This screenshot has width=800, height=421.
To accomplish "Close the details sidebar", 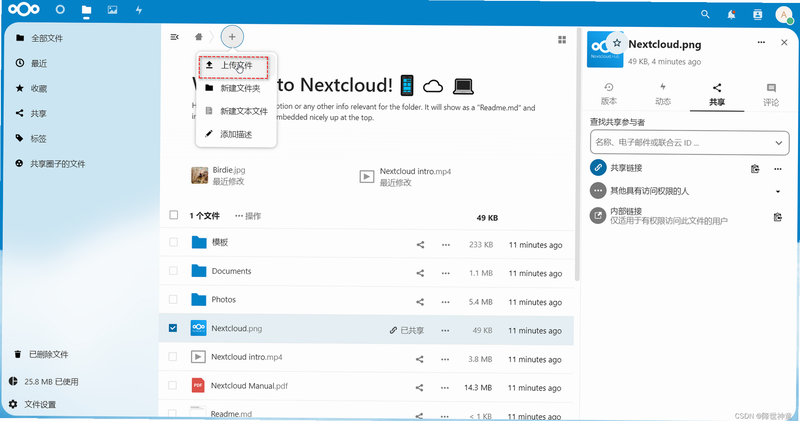I will [x=784, y=42].
